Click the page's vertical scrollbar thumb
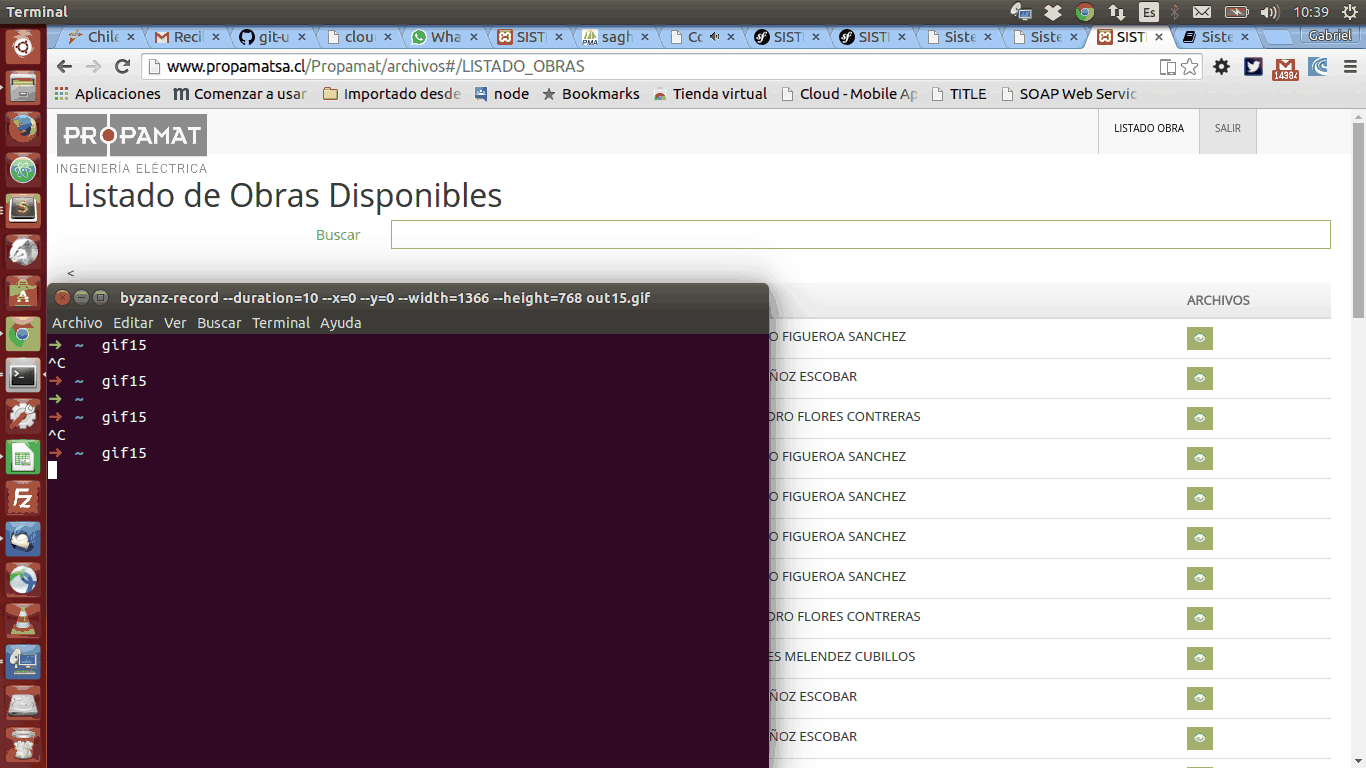Image resolution: width=1366 pixels, height=768 pixels. (x=1358, y=220)
